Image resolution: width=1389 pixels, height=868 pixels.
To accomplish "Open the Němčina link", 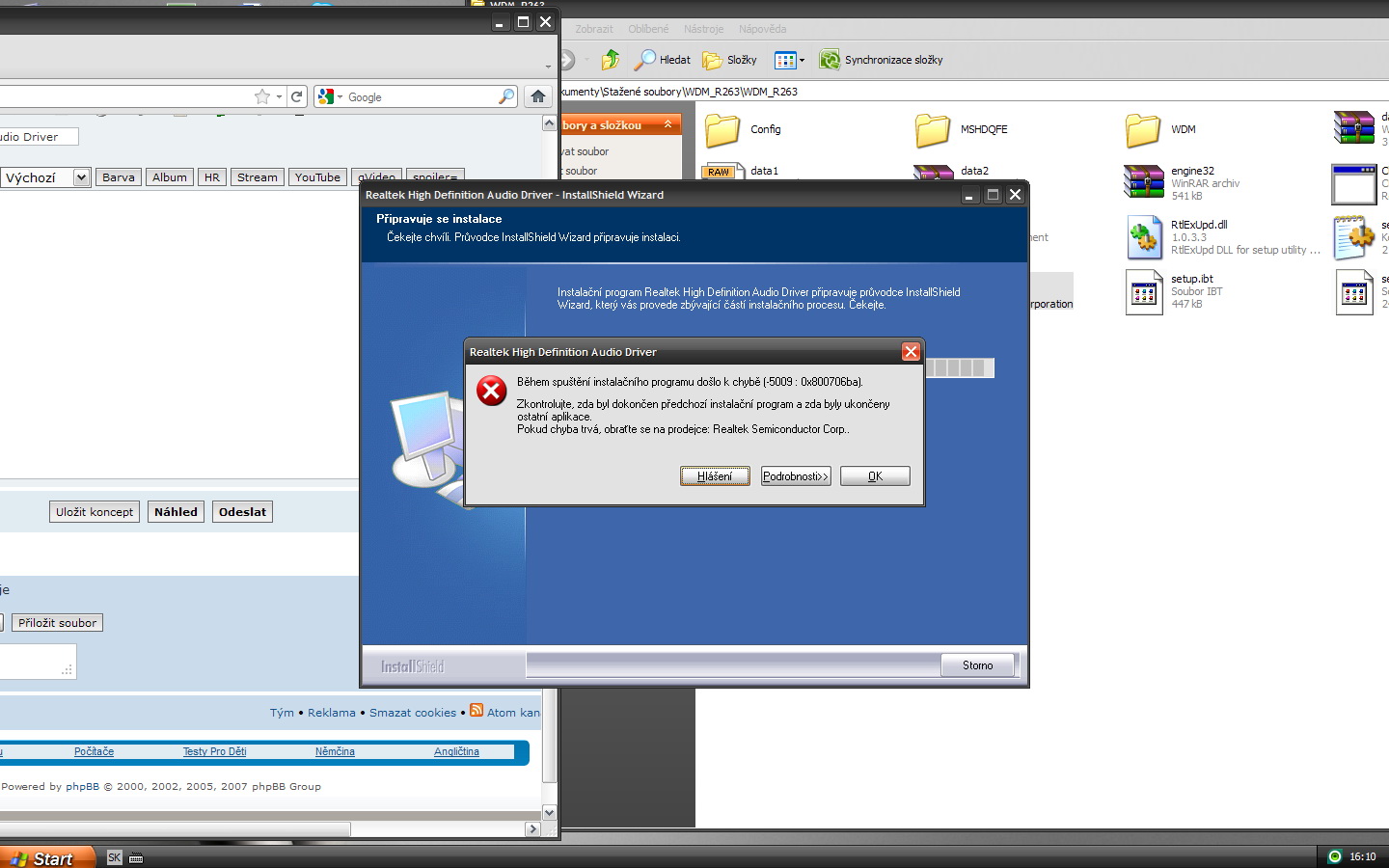I will pyautogui.click(x=335, y=751).
